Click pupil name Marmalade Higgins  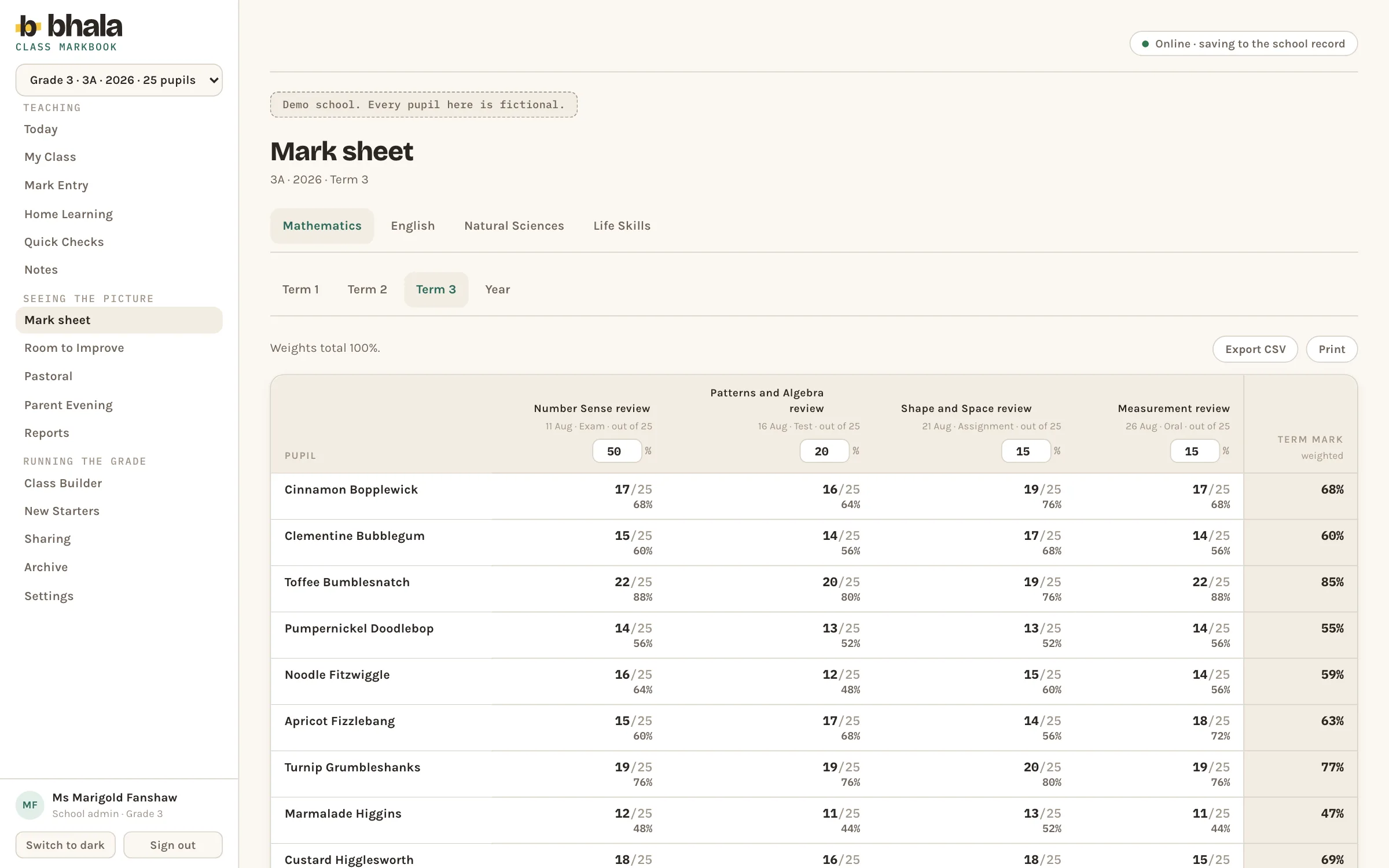pos(343,814)
